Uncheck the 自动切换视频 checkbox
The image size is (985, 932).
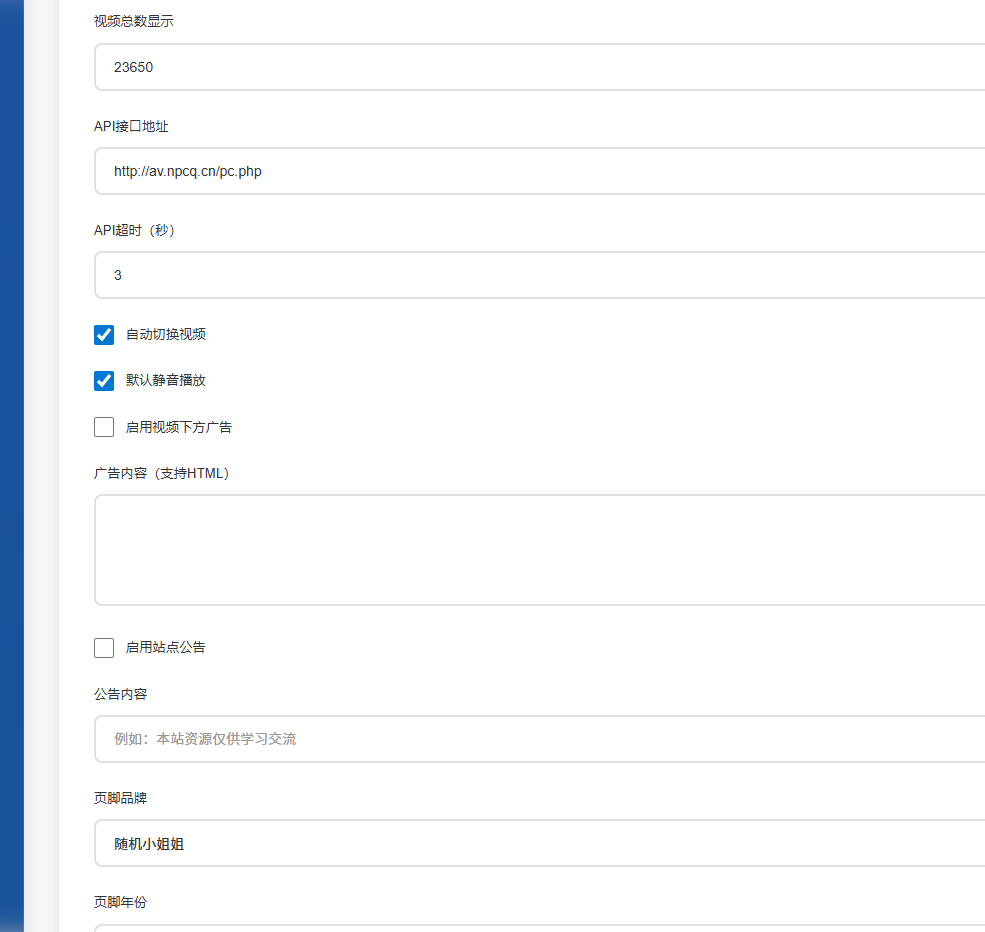tap(104, 335)
